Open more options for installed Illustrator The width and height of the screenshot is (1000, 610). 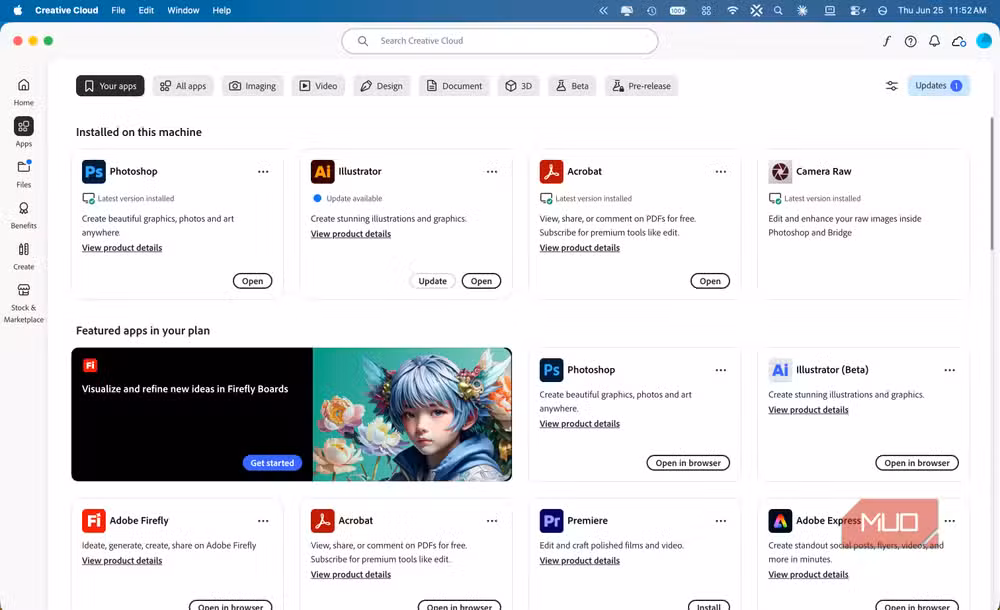pos(492,172)
